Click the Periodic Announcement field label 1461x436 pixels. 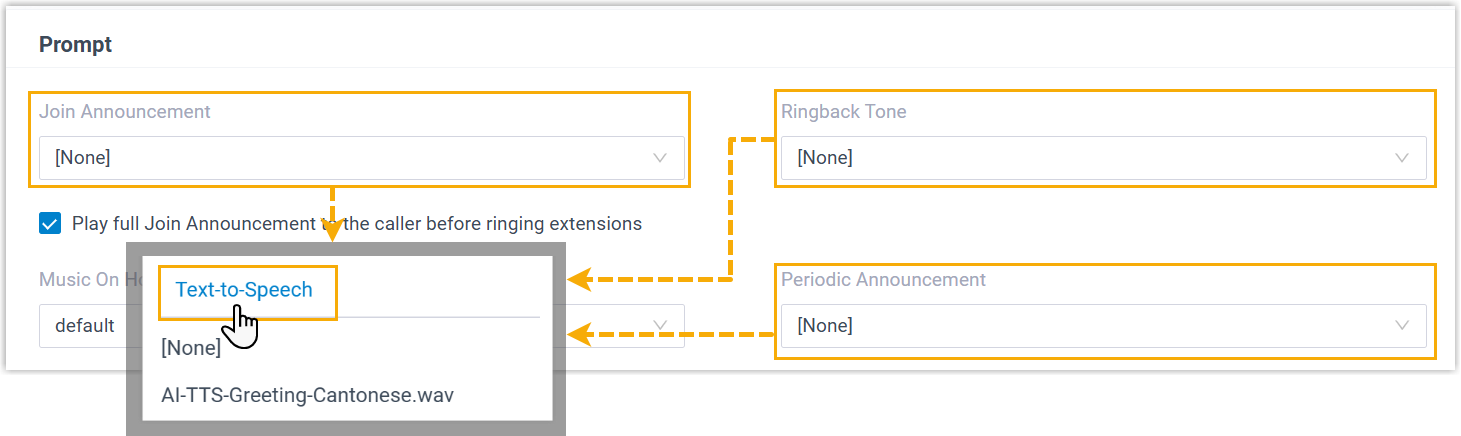(x=884, y=280)
